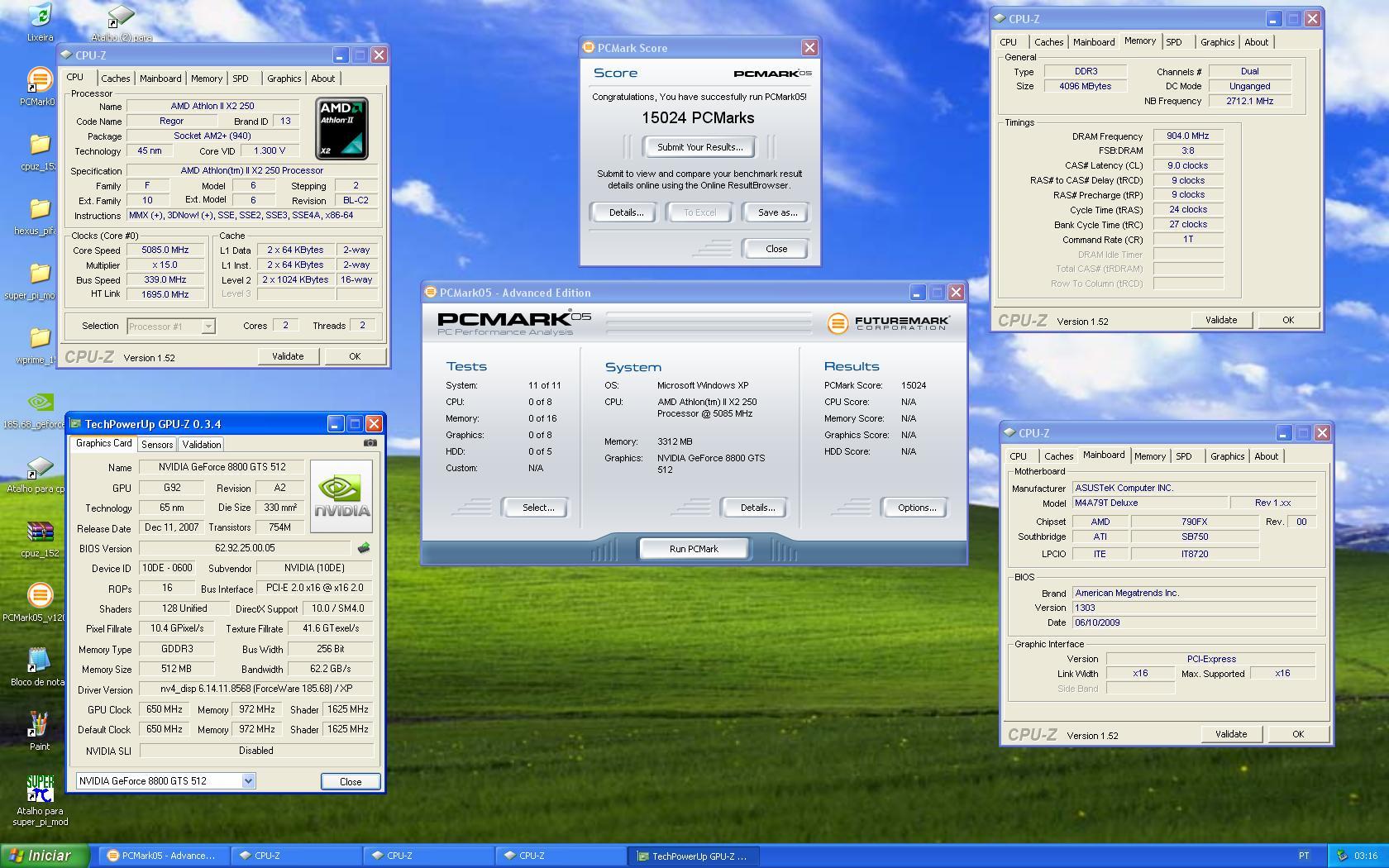Switch to PCMark05 Advanced taskbar item
This screenshot has height=868, width=1389.
coord(164,856)
